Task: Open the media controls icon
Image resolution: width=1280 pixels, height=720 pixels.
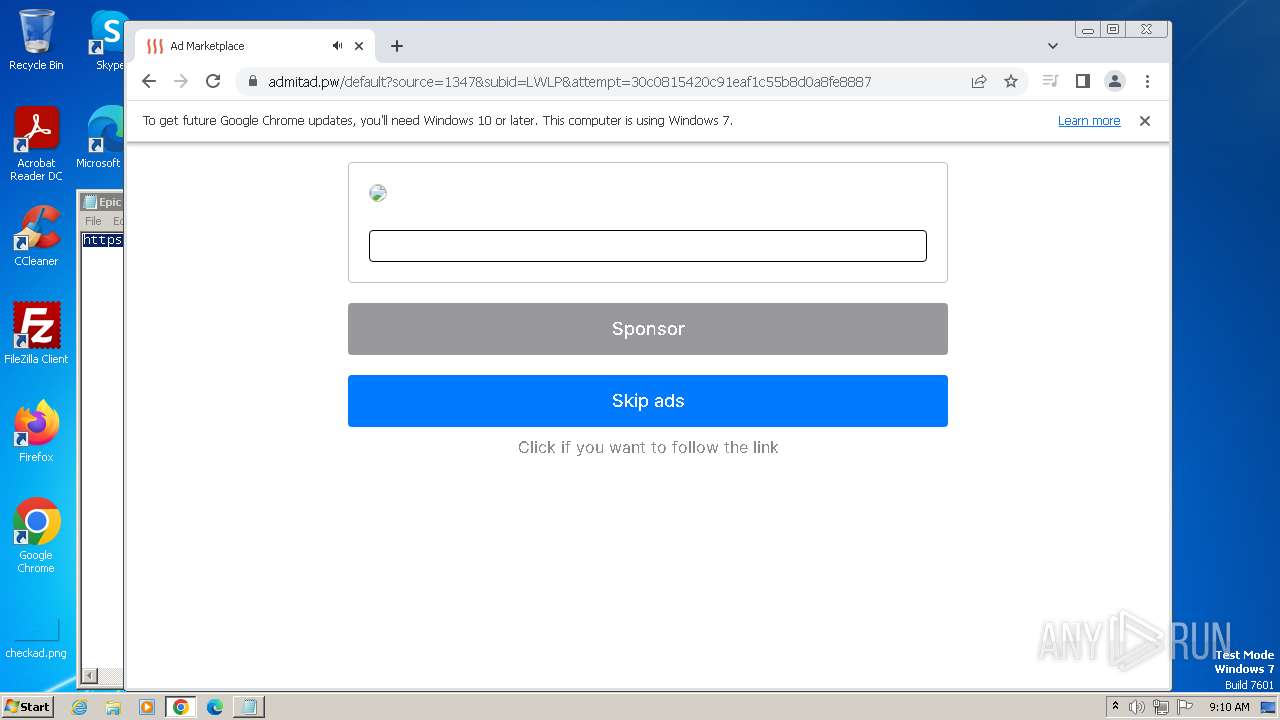Action: pyautogui.click(x=1050, y=81)
